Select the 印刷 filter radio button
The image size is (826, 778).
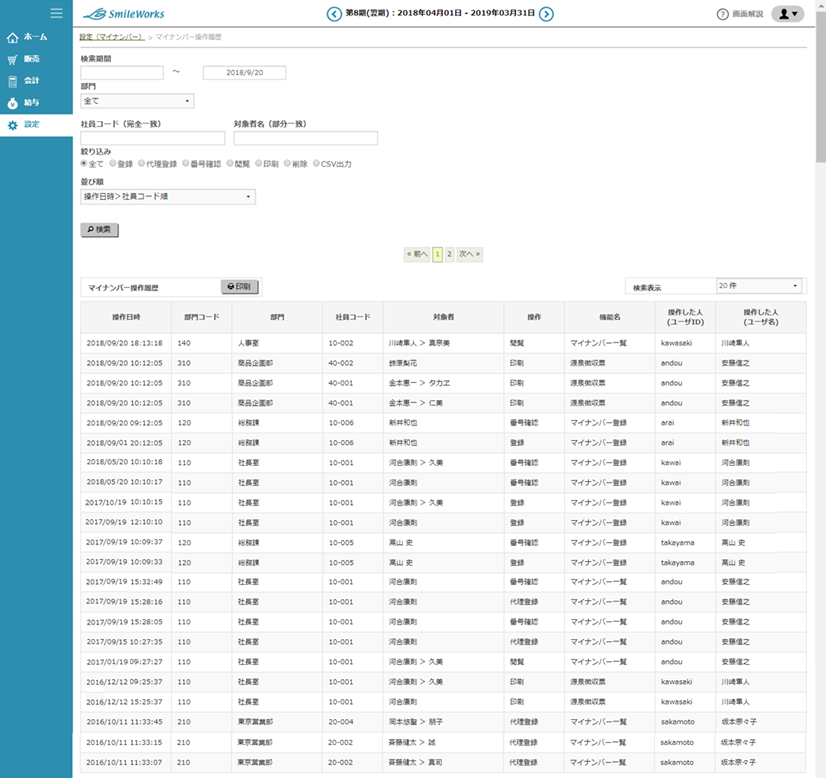tap(259, 163)
